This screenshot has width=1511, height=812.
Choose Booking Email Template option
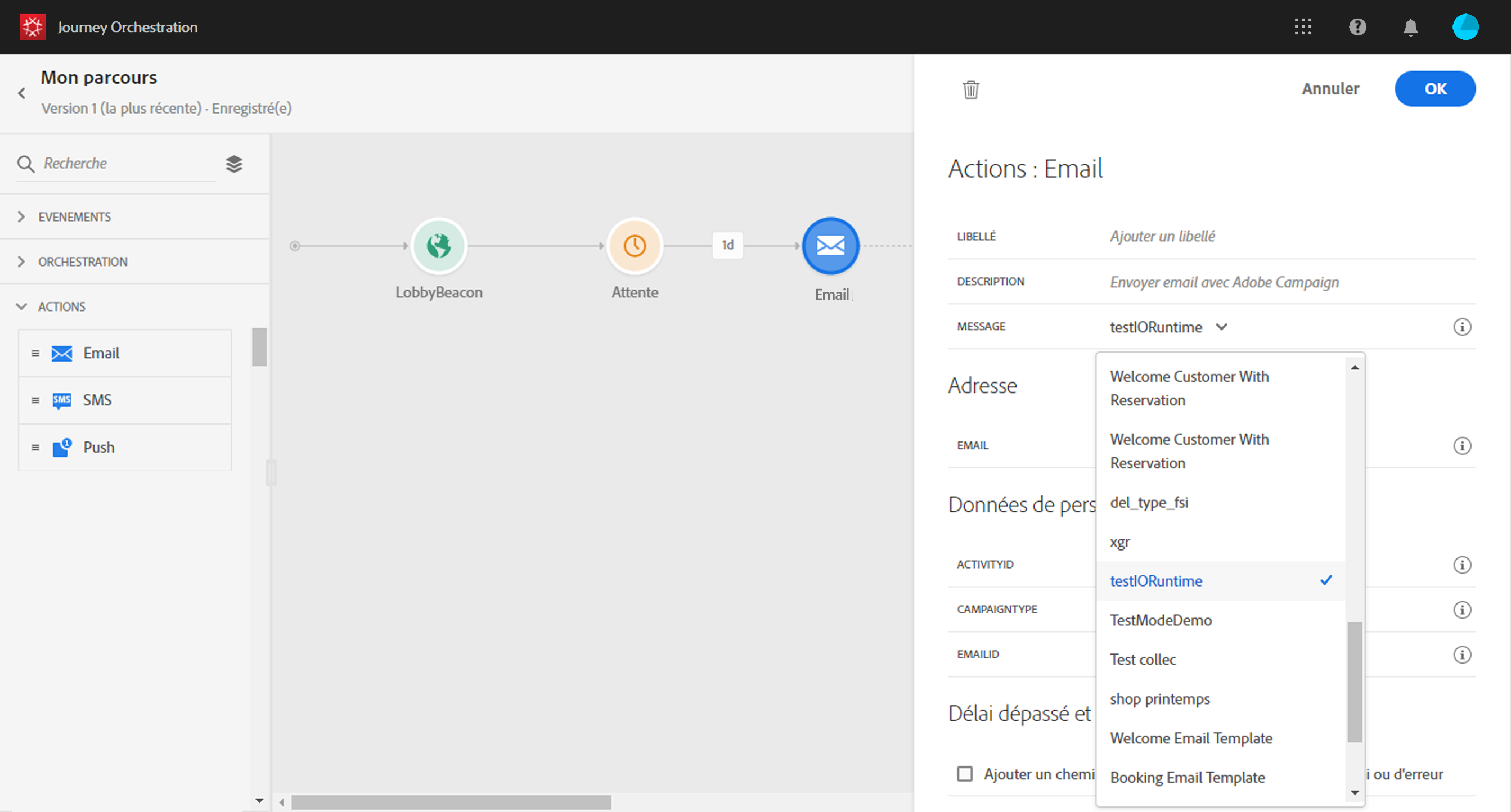1187,777
